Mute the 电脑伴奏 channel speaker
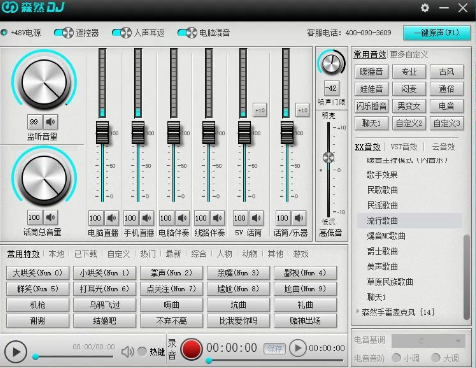This screenshot has width=476, height=368. [182, 218]
